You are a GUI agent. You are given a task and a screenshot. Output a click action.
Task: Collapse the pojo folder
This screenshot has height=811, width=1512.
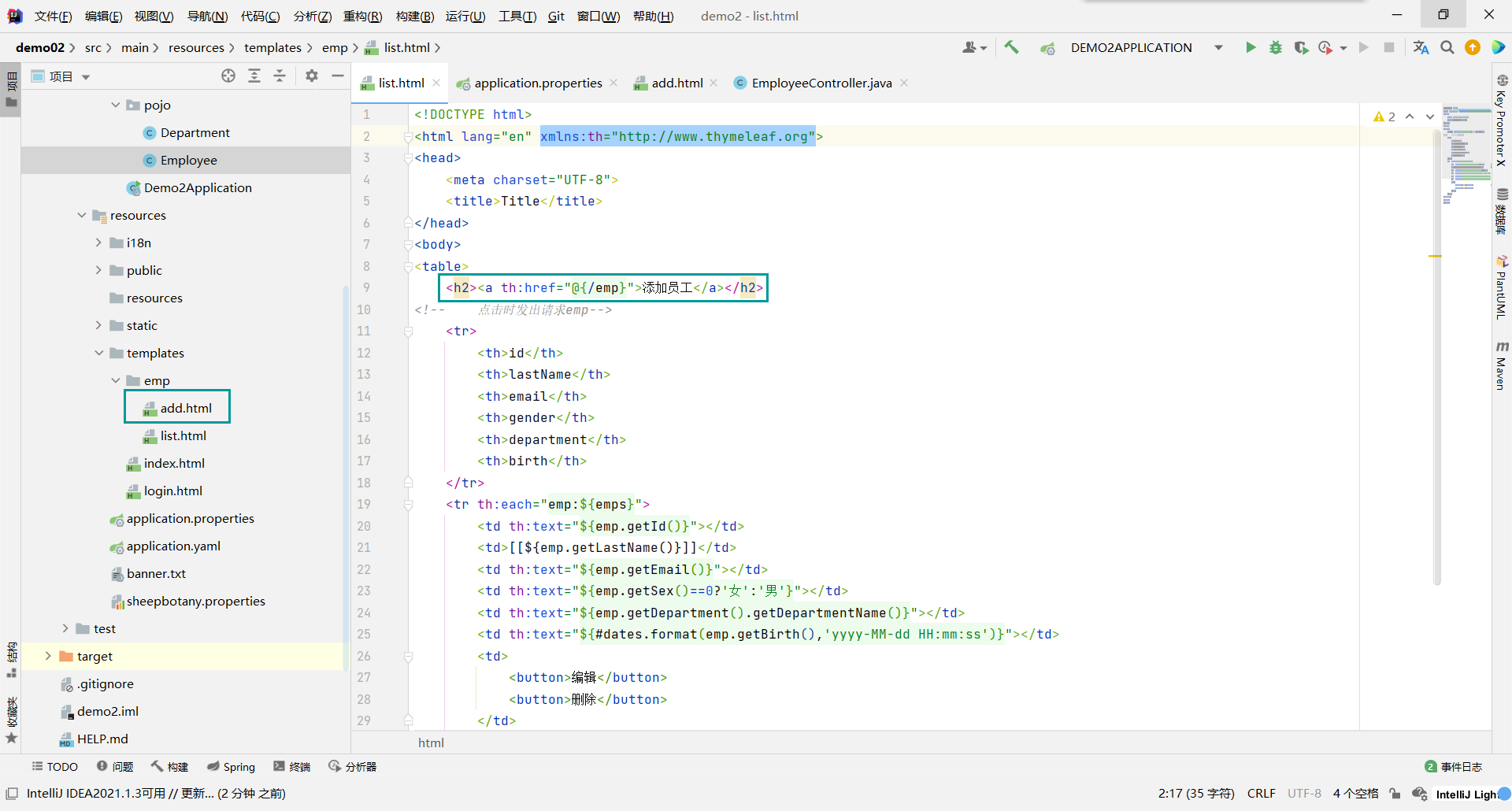tap(116, 105)
